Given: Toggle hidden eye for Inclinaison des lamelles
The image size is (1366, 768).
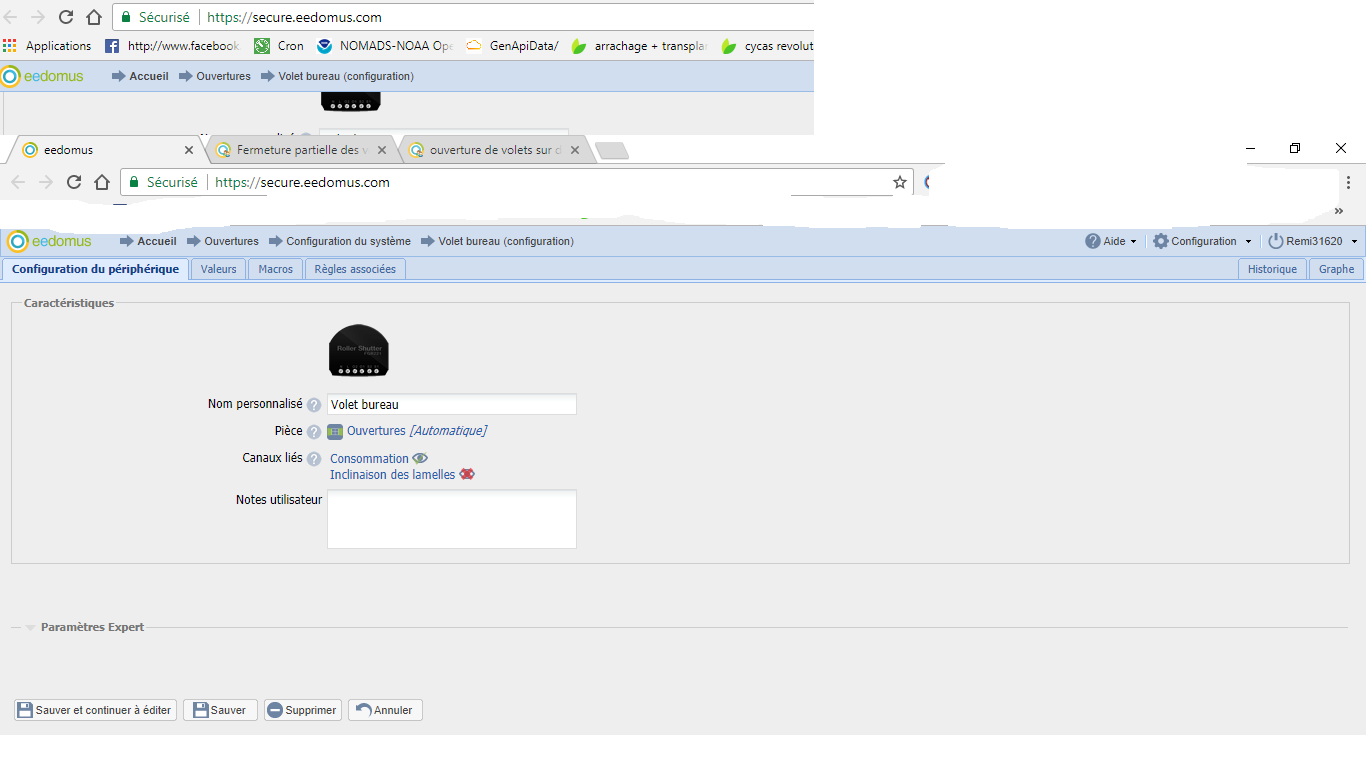Looking at the screenshot, I should [x=467, y=475].
